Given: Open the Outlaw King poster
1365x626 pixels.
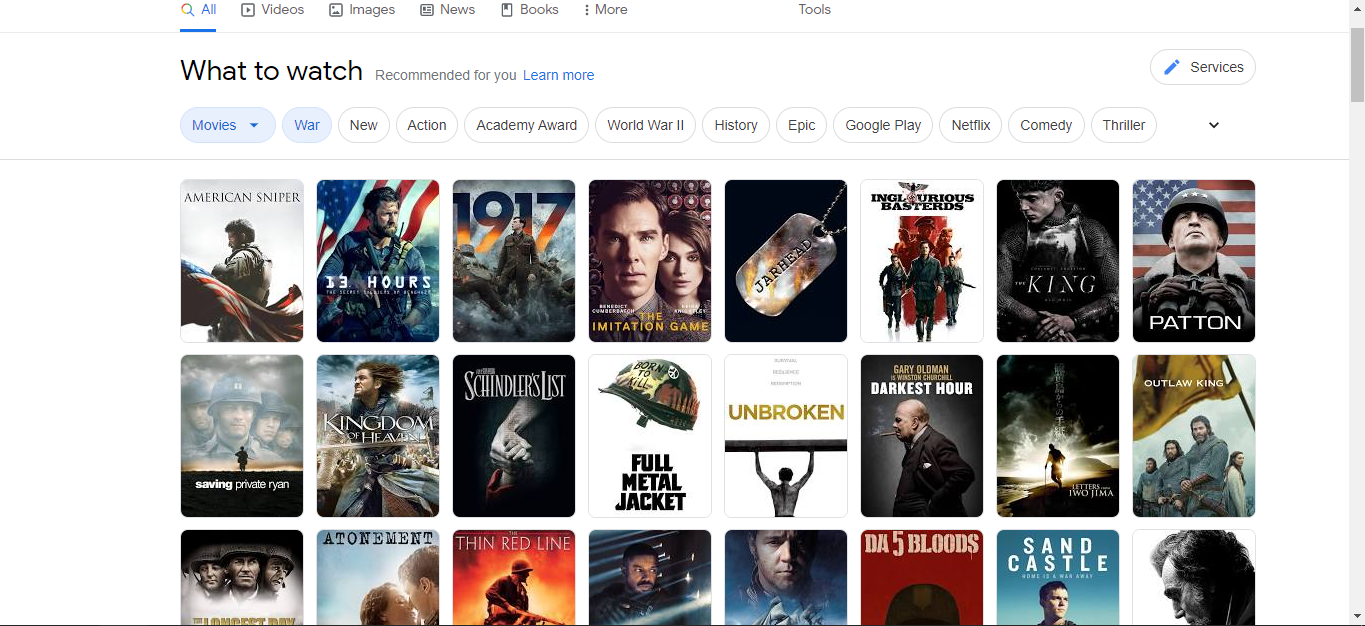Looking at the screenshot, I should (1194, 436).
